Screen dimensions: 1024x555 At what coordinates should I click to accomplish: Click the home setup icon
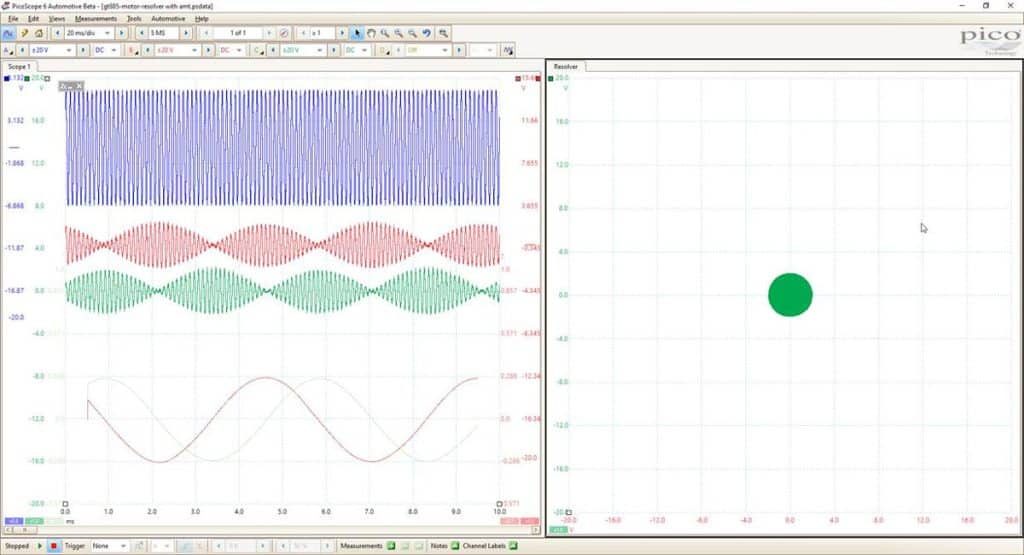[x=39, y=33]
